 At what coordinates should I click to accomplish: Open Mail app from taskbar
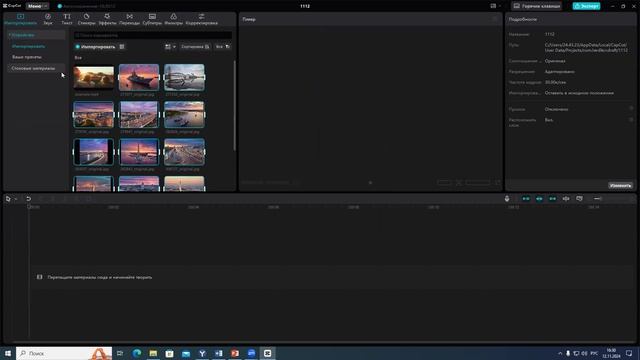pyautogui.click(x=186, y=353)
